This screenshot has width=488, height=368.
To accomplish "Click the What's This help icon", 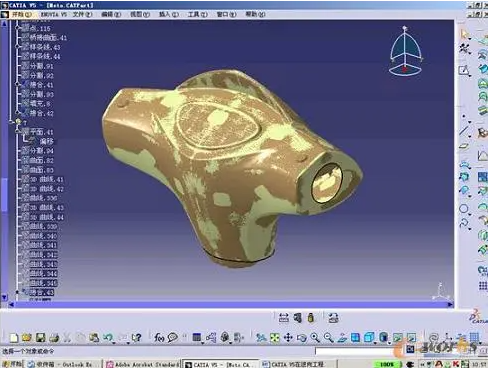I will tap(136, 338).
